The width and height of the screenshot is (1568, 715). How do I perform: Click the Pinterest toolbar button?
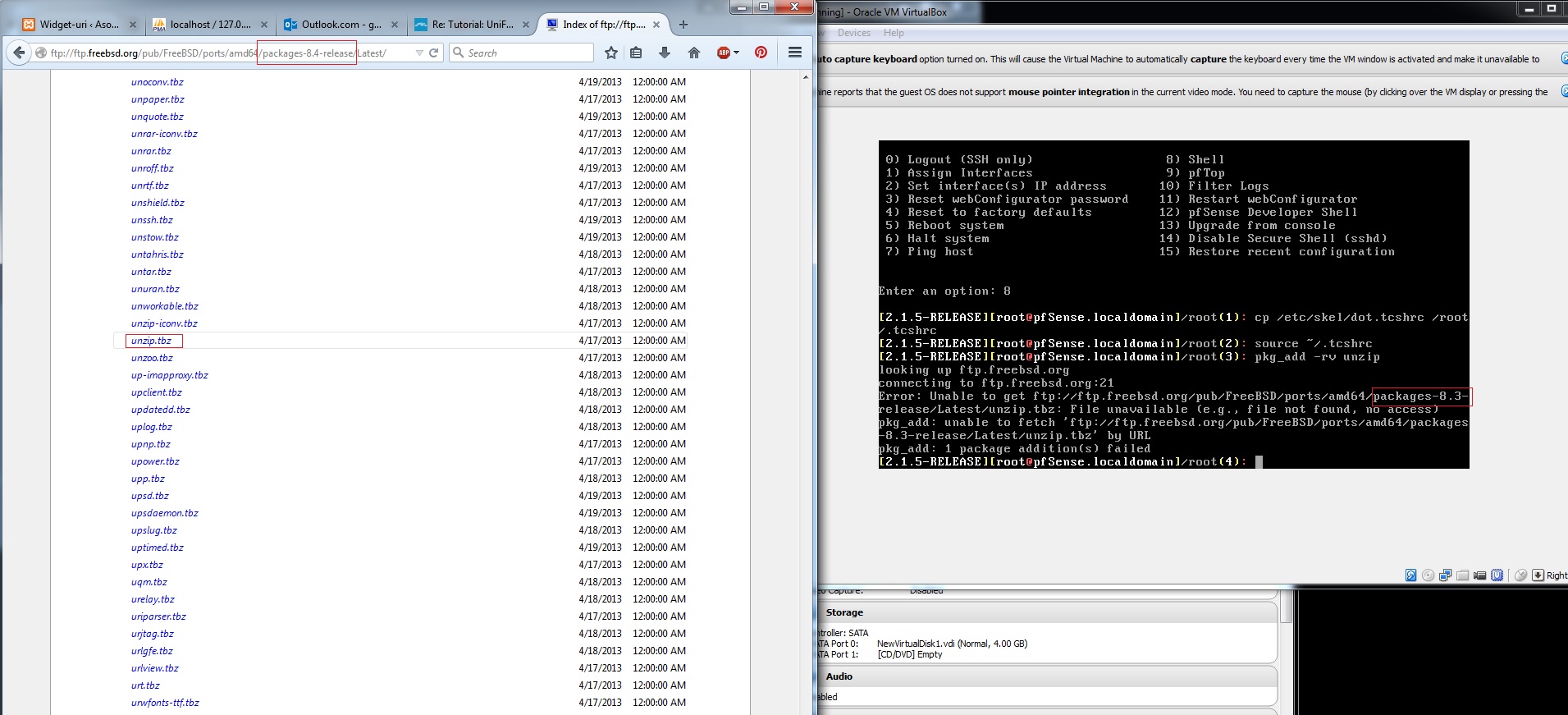pos(761,53)
